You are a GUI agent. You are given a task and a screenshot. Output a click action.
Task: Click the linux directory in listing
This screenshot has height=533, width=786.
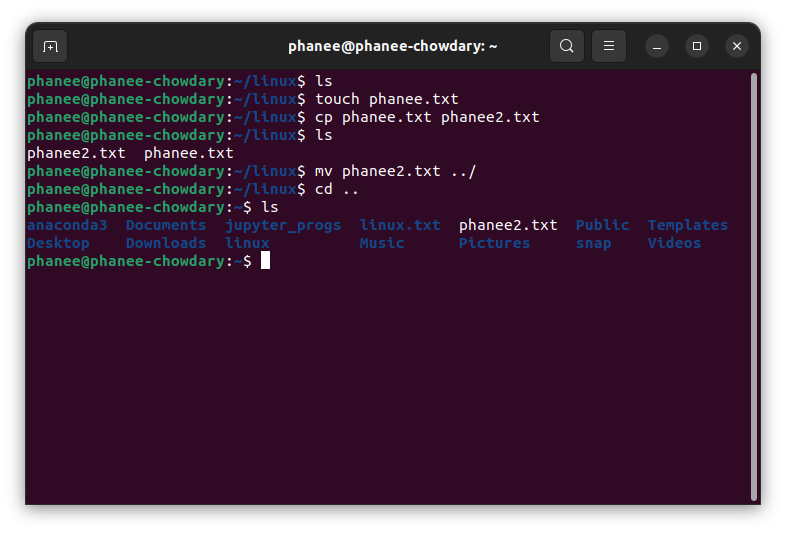[247, 243]
